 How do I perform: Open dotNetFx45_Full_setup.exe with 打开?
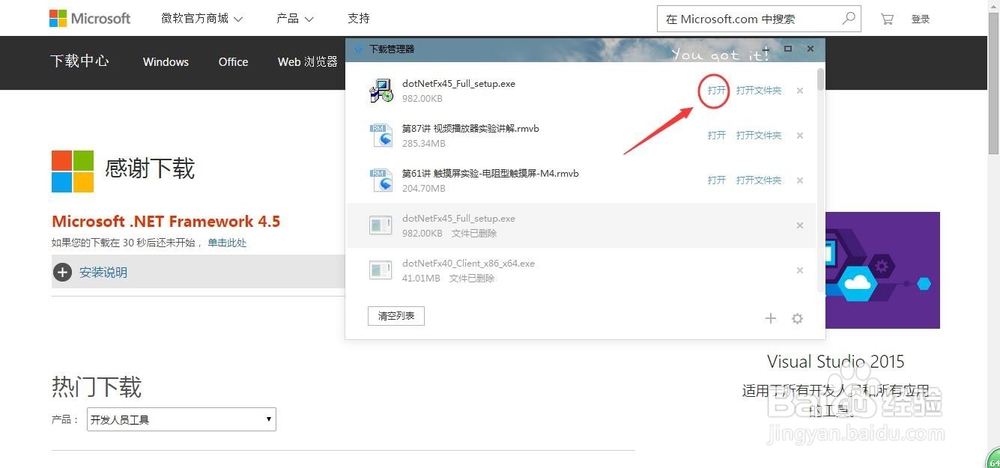coord(716,91)
